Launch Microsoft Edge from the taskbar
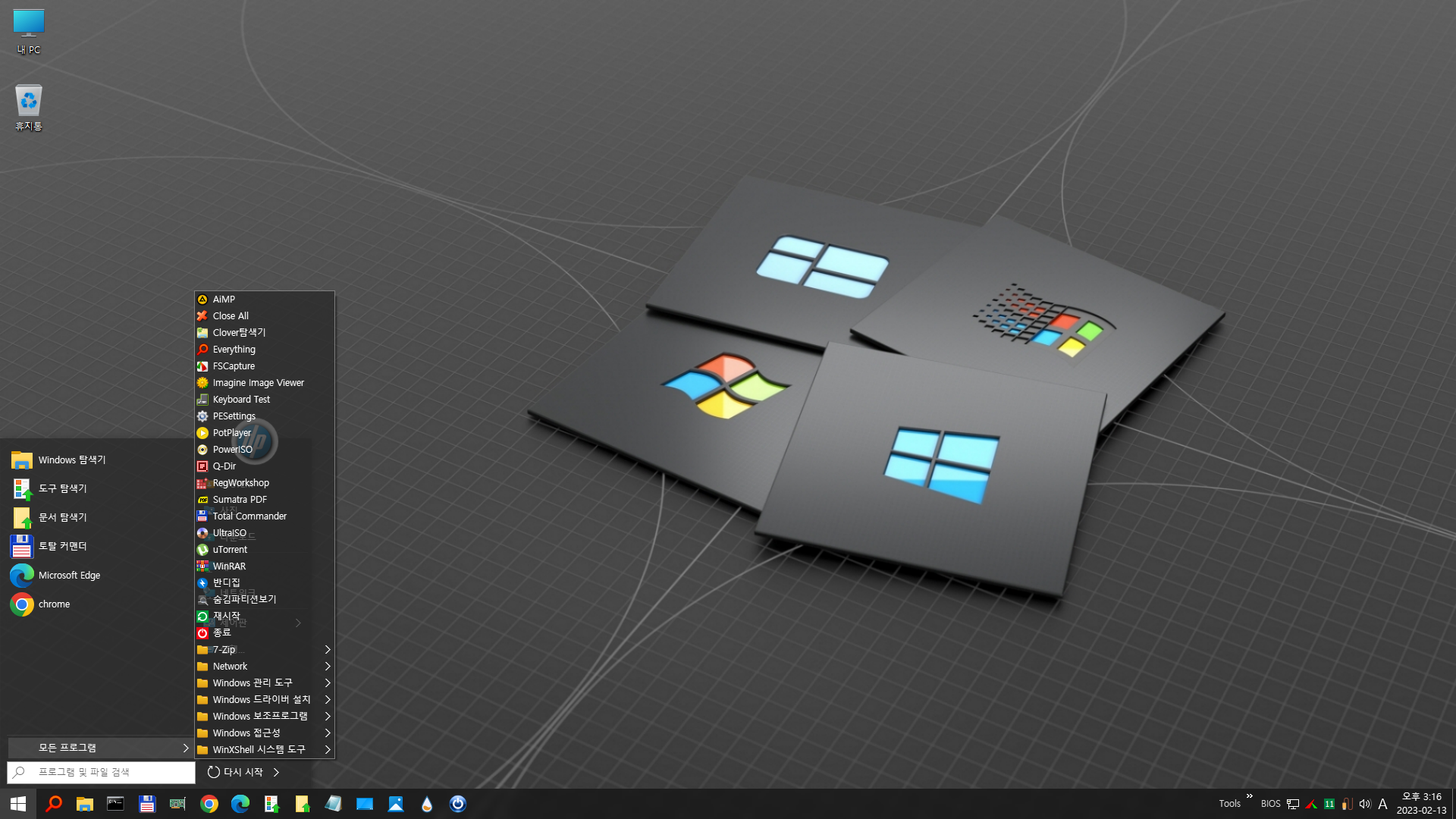 coord(240,804)
